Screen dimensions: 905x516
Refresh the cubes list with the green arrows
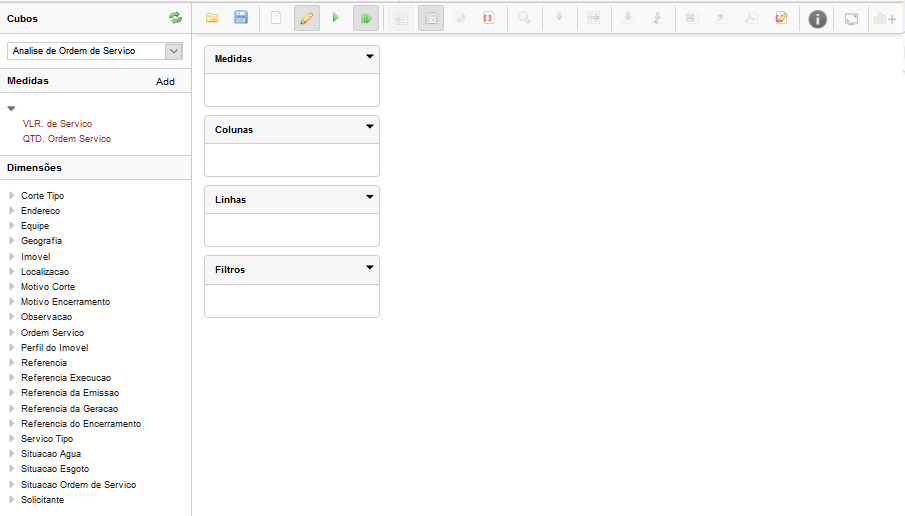click(176, 18)
